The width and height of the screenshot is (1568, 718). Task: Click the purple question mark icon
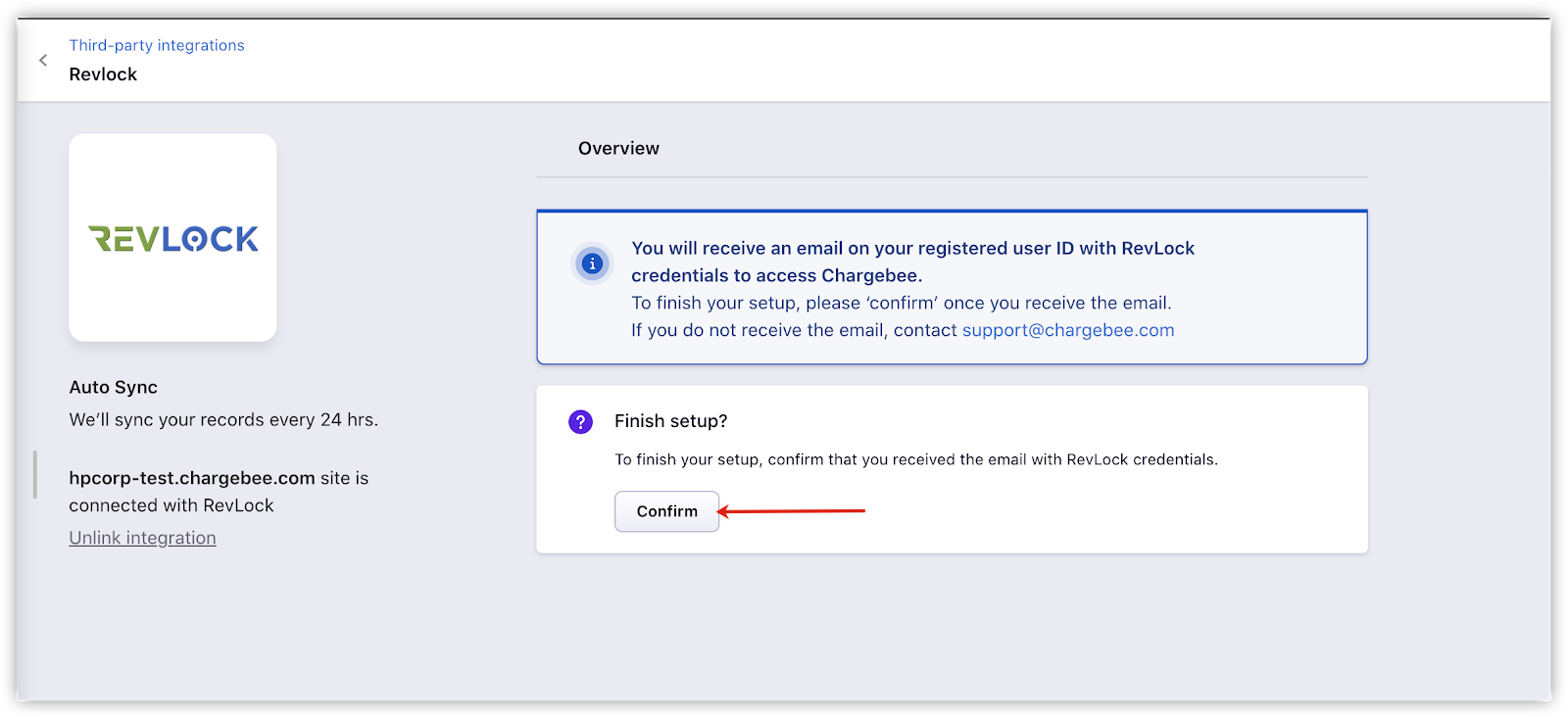point(580,421)
